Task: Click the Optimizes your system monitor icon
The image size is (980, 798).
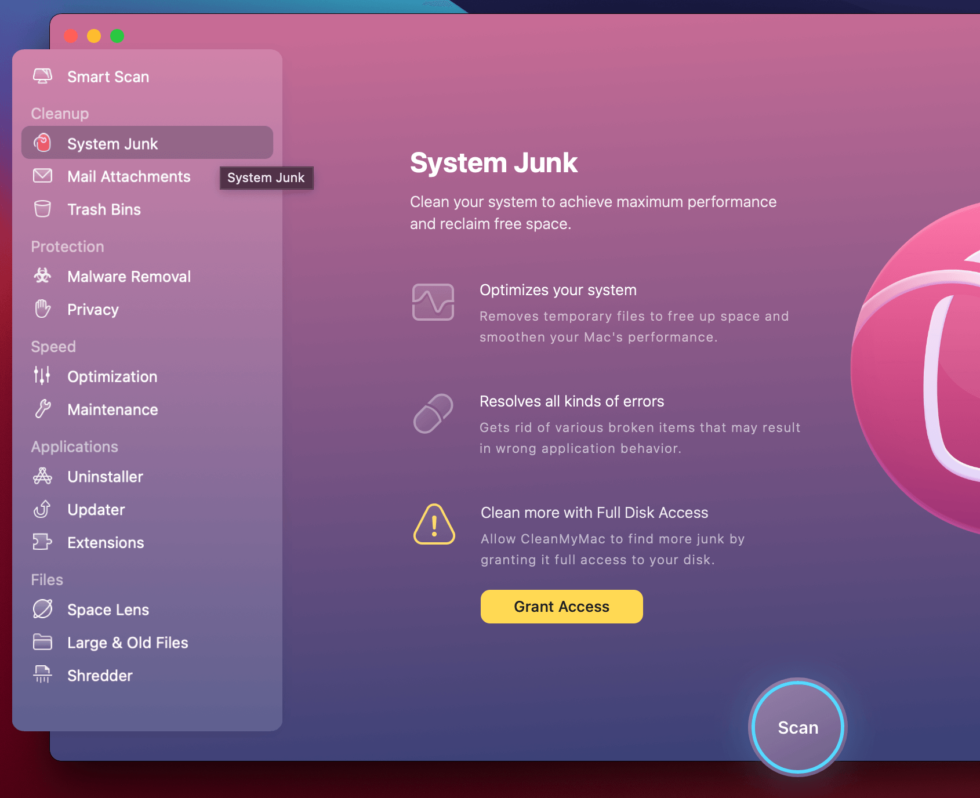Action: 433,302
